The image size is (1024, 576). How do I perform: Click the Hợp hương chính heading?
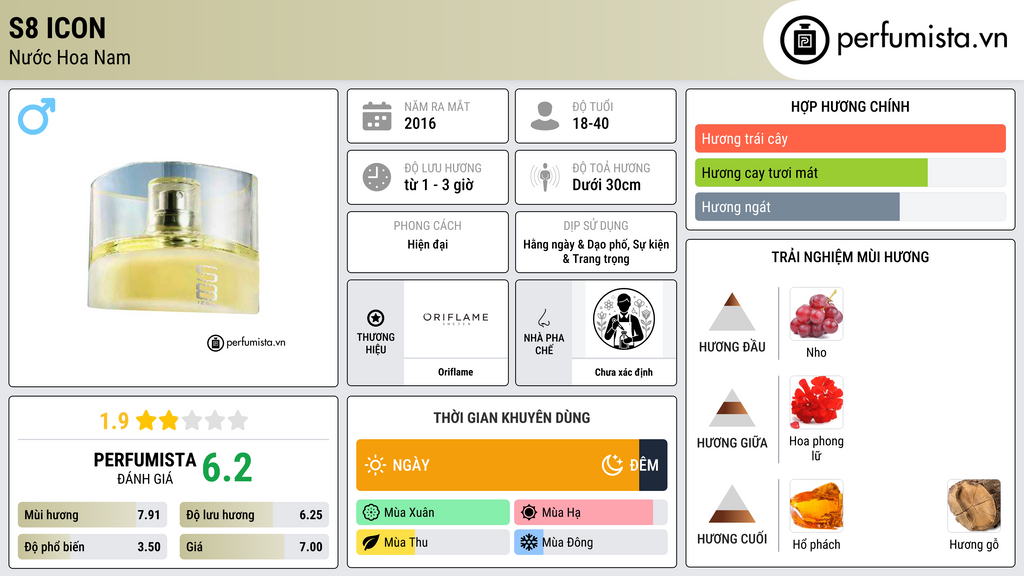[850, 106]
